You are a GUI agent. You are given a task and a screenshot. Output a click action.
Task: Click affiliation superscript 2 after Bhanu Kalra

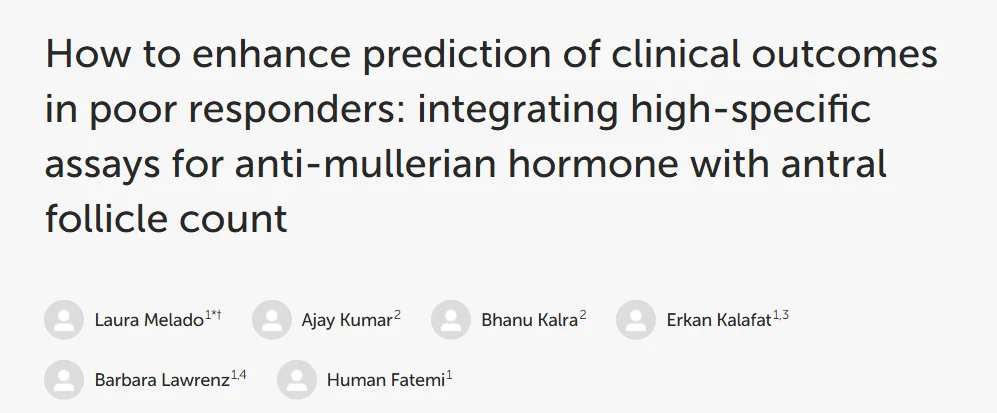(x=583, y=315)
